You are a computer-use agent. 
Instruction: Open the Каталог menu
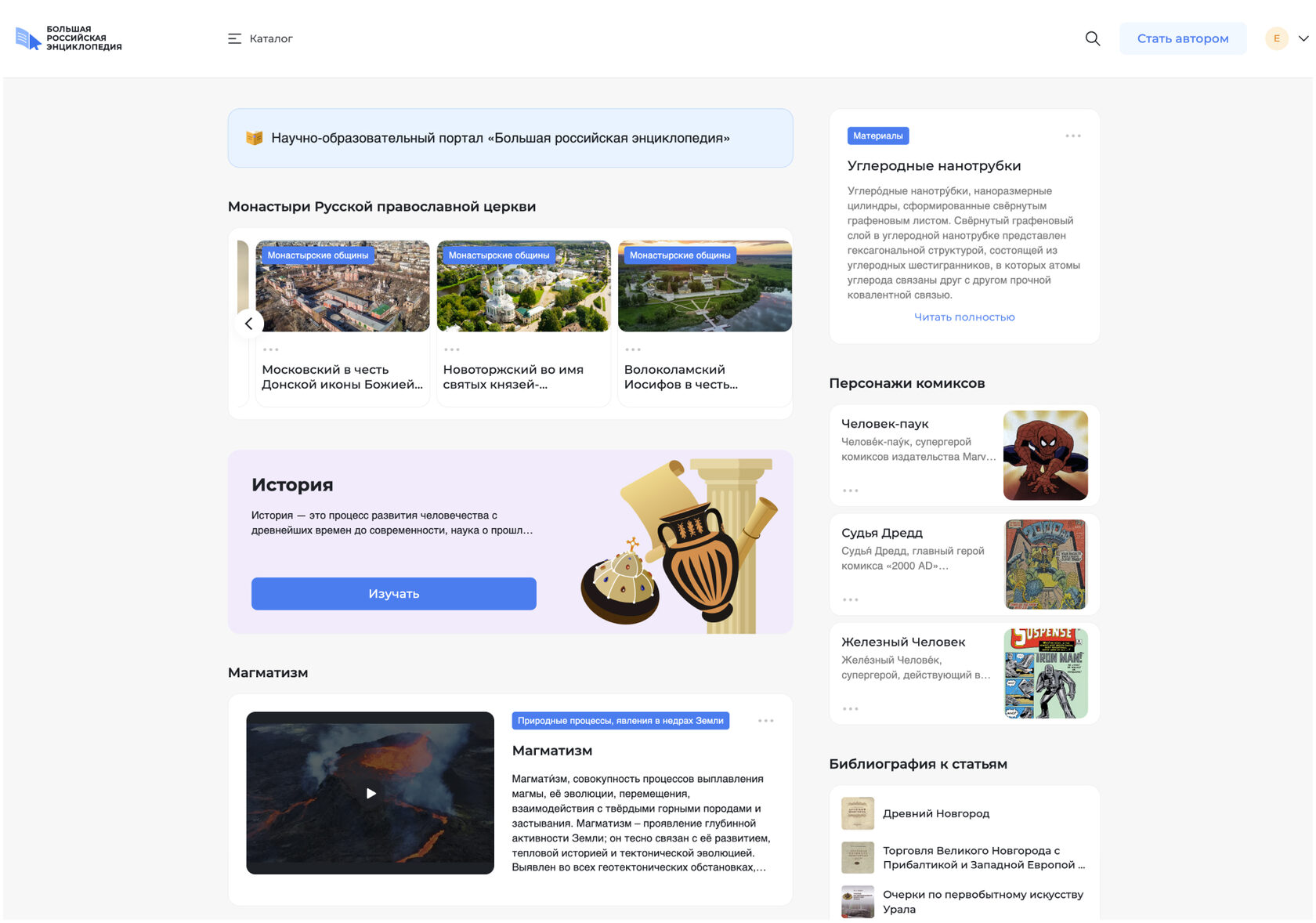point(260,38)
